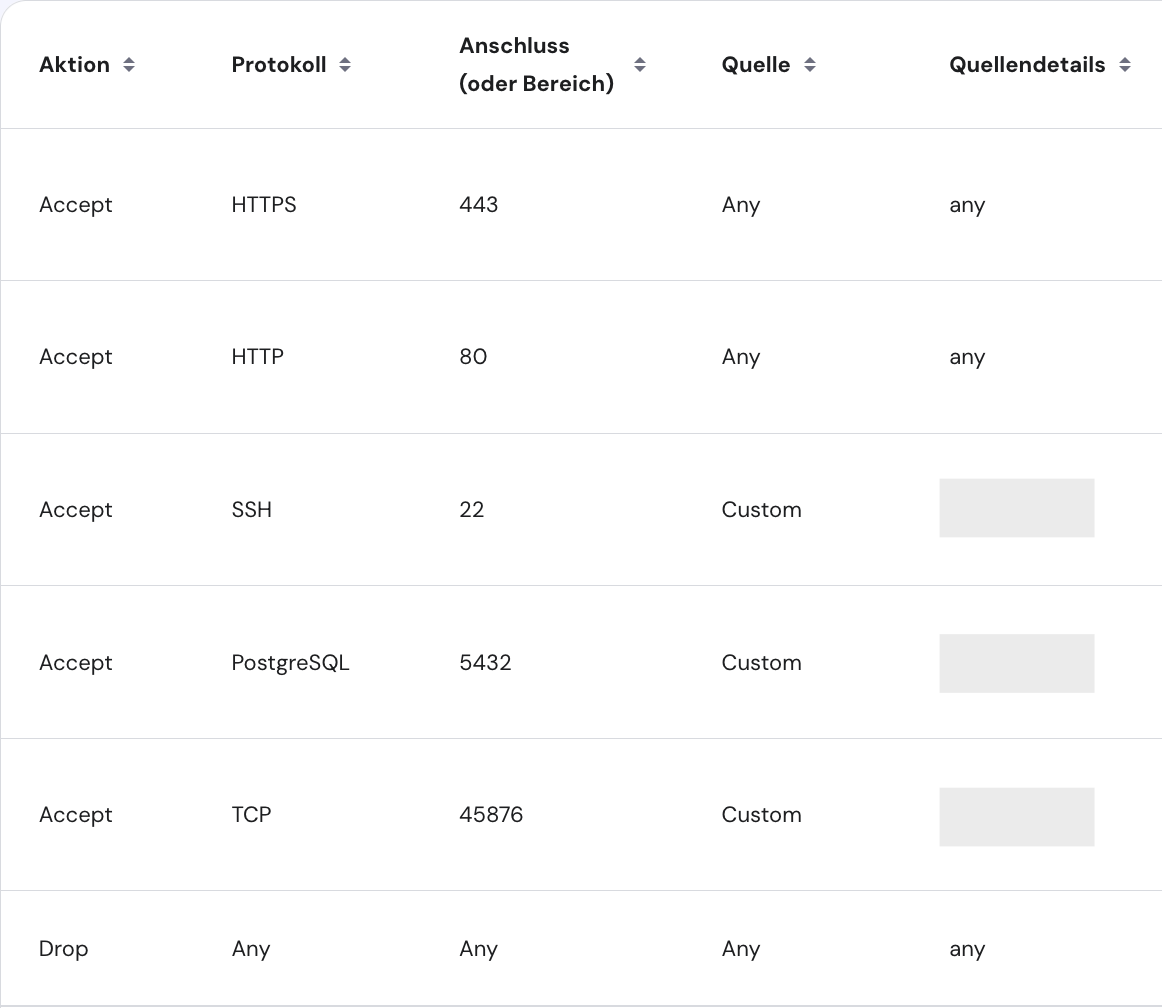Sort the table by the Aktion column
The image size is (1162, 1008).
(x=129, y=64)
